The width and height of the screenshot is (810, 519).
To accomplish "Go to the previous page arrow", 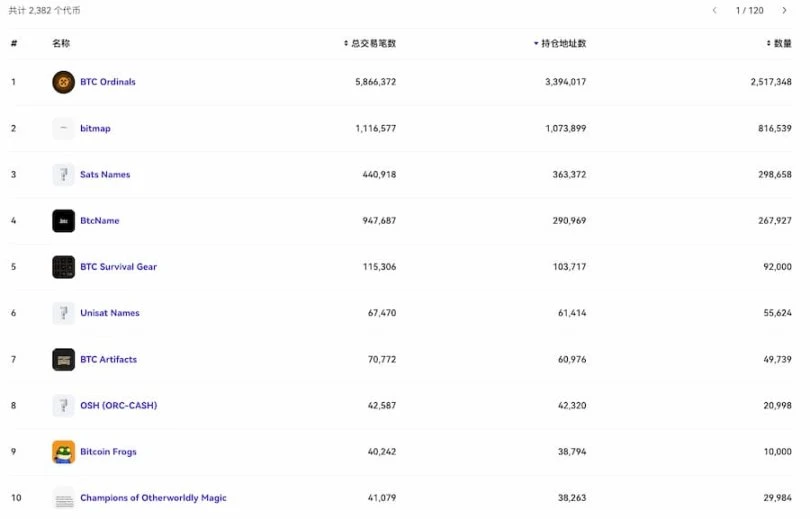I will 714,10.
